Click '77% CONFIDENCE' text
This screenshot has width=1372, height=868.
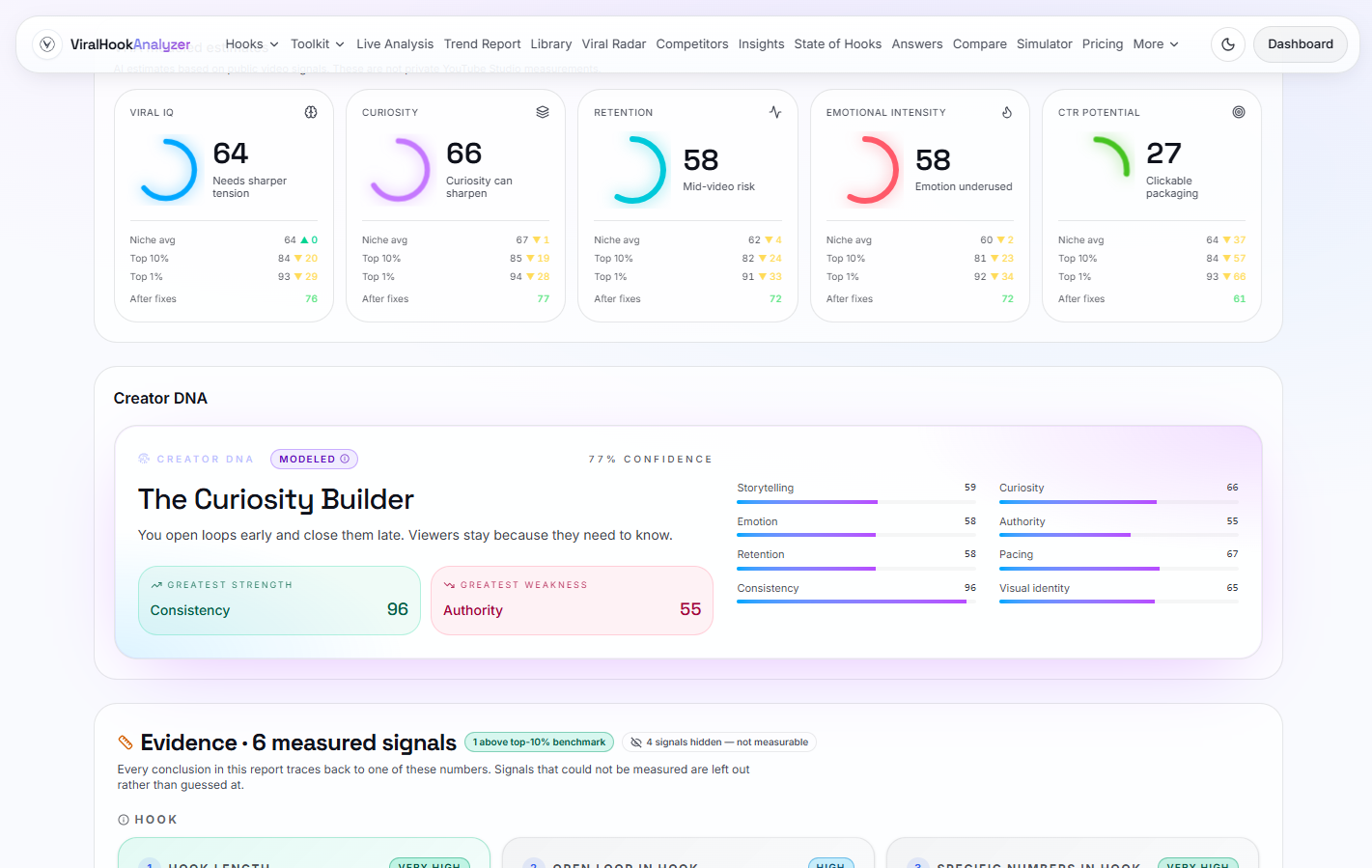650,460
